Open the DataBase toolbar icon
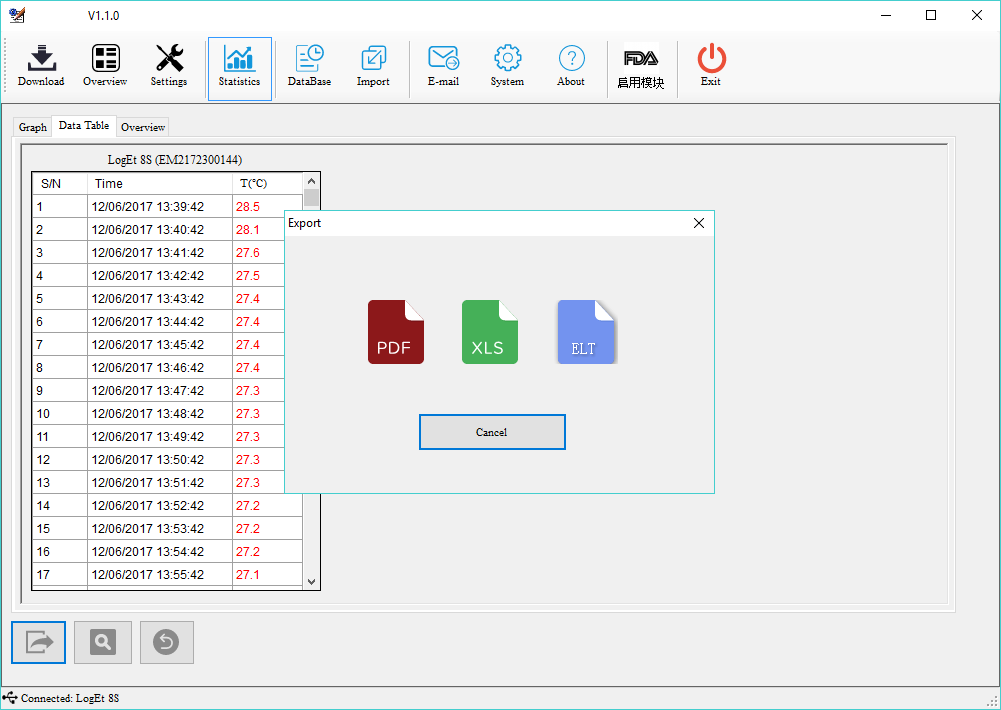The width and height of the screenshot is (1001, 710). pyautogui.click(x=309, y=67)
